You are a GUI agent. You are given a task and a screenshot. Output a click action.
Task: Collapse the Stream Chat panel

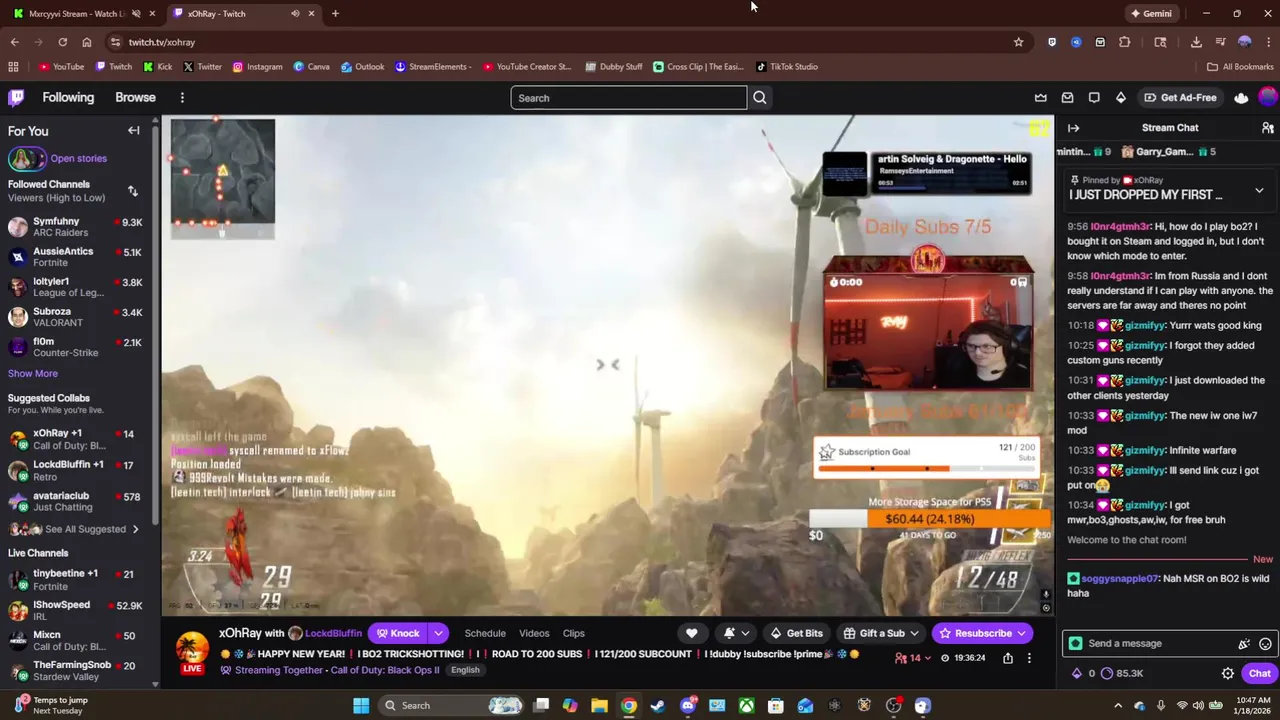(x=1073, y=128)
